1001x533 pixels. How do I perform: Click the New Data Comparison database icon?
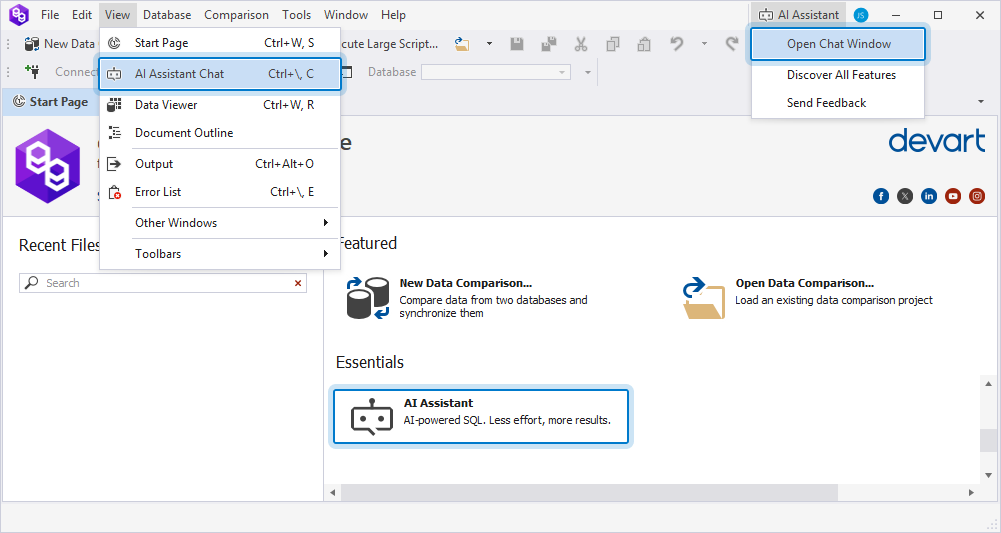(368, 297)
